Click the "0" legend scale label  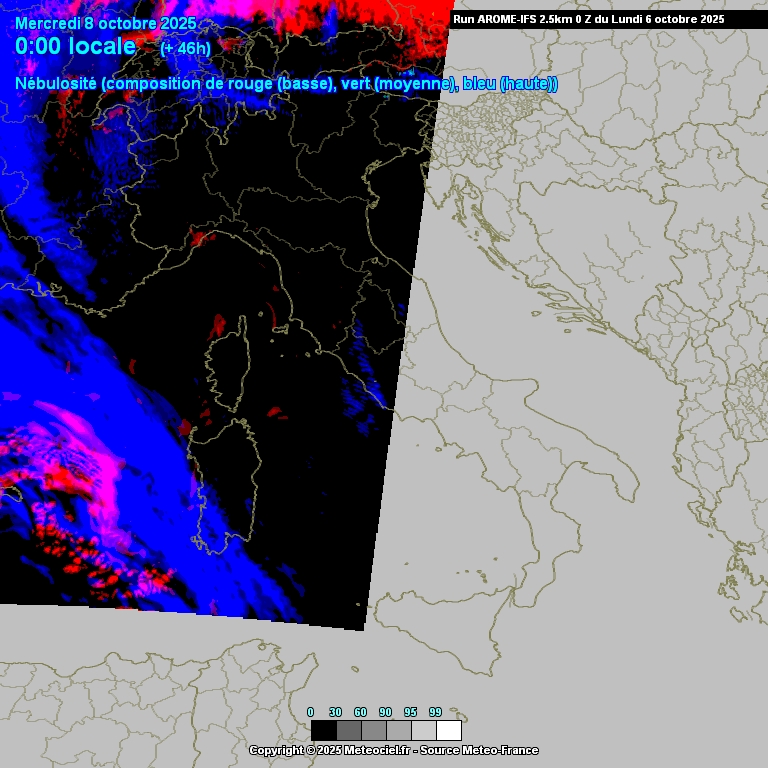coord(310,712)
